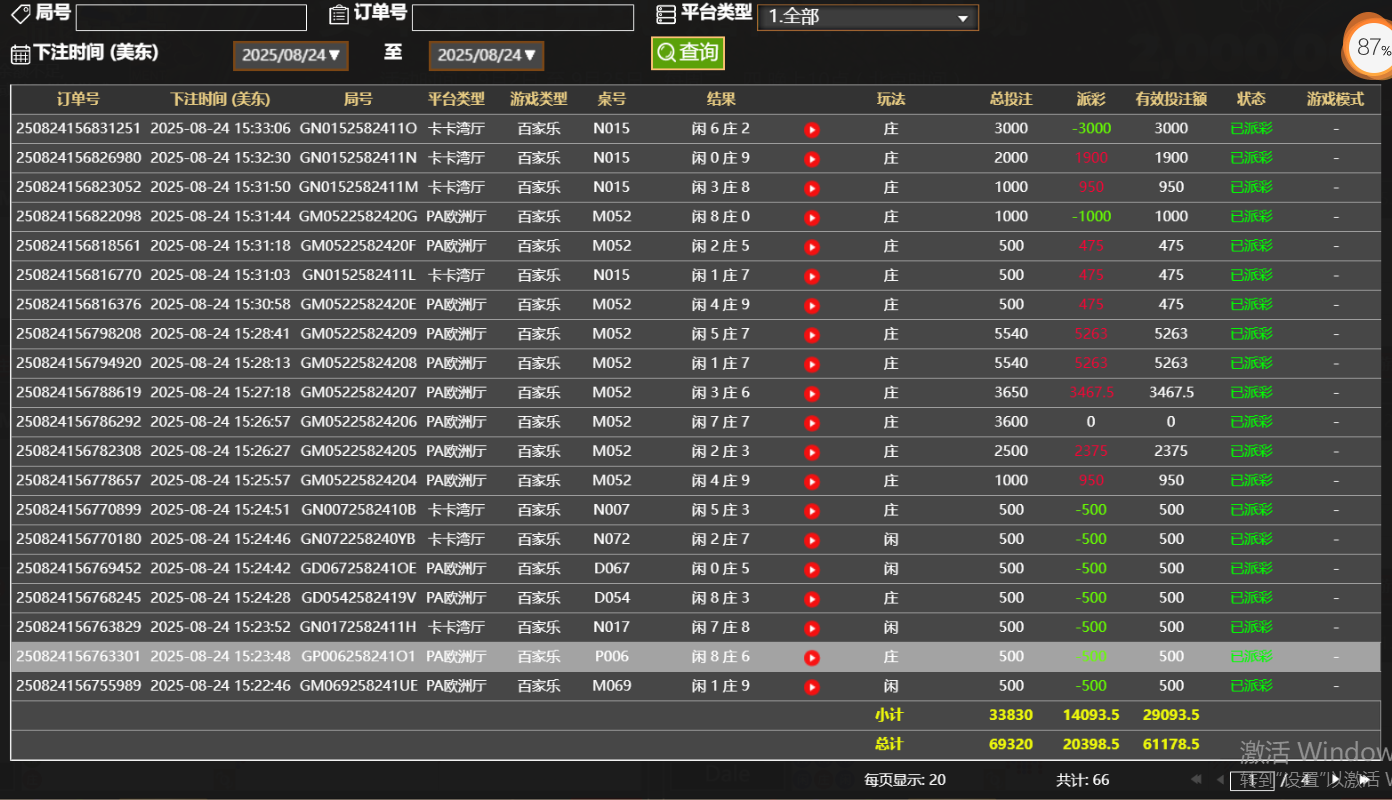Play video replay for order 250824156831251

pyautogui.click(x=812, y=129)
